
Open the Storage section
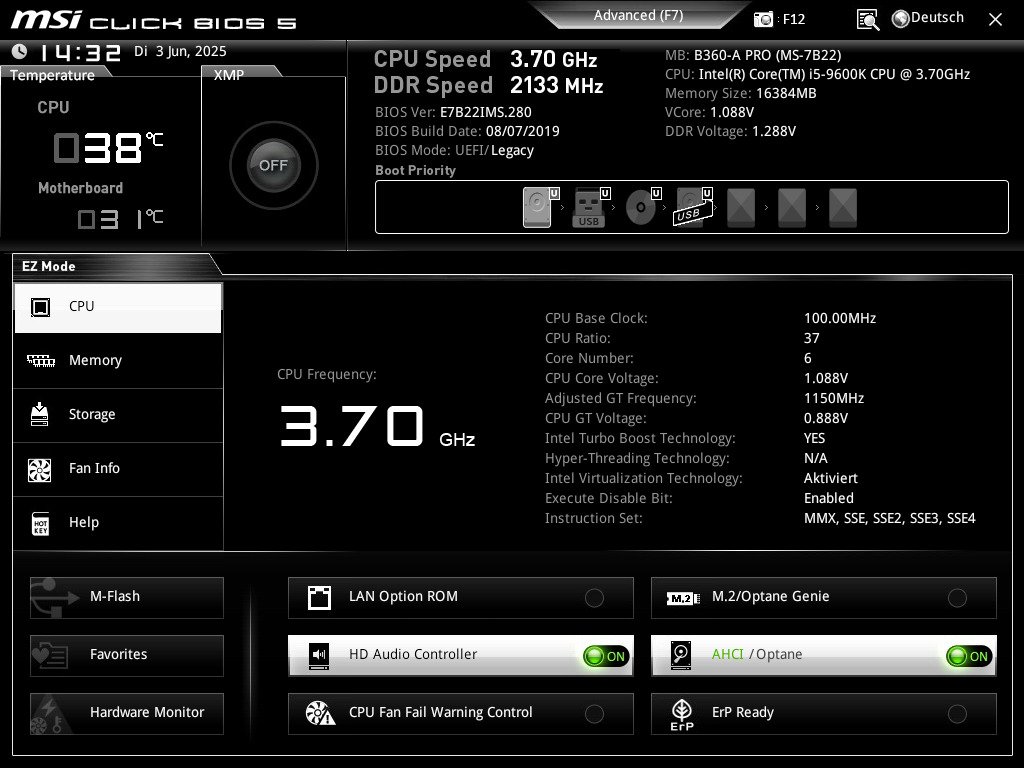click(x=118, y=415)
